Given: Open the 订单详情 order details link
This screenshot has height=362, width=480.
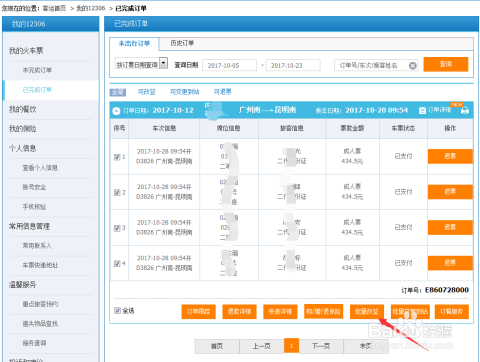Looking at the screenshot, I should (435, 110).
